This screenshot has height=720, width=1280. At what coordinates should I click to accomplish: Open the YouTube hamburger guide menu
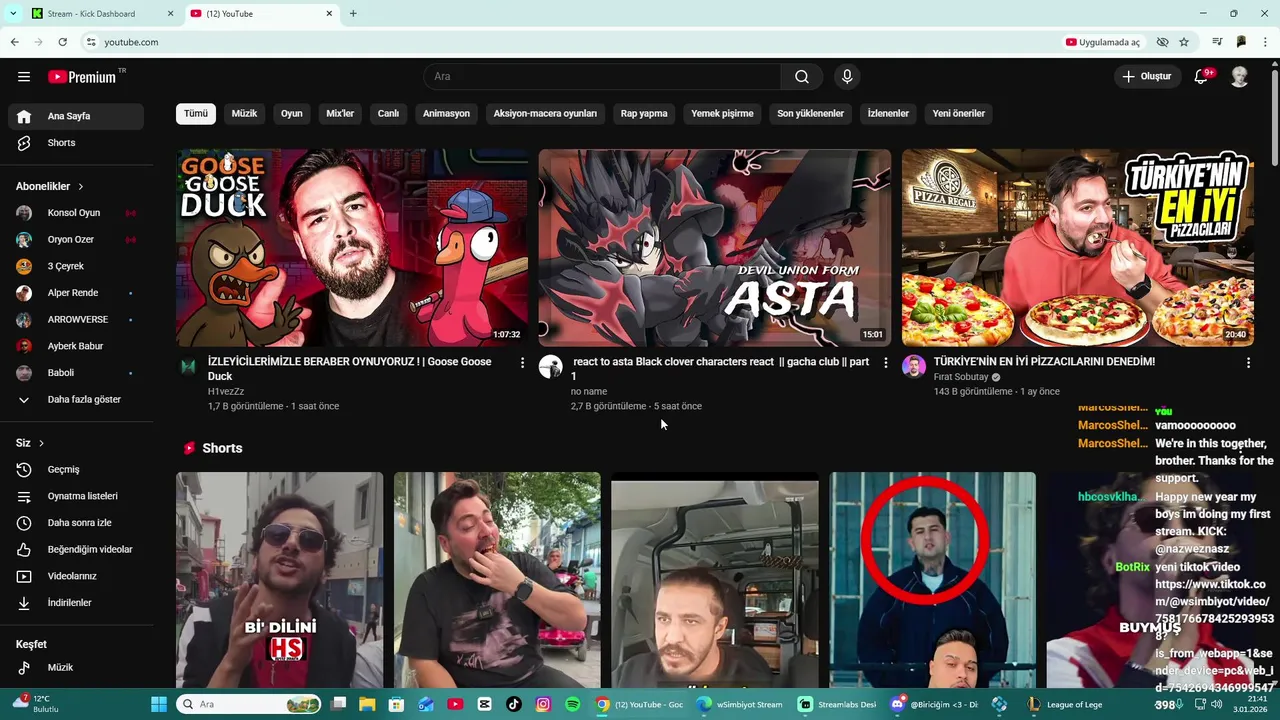click(x=24, y=77)
